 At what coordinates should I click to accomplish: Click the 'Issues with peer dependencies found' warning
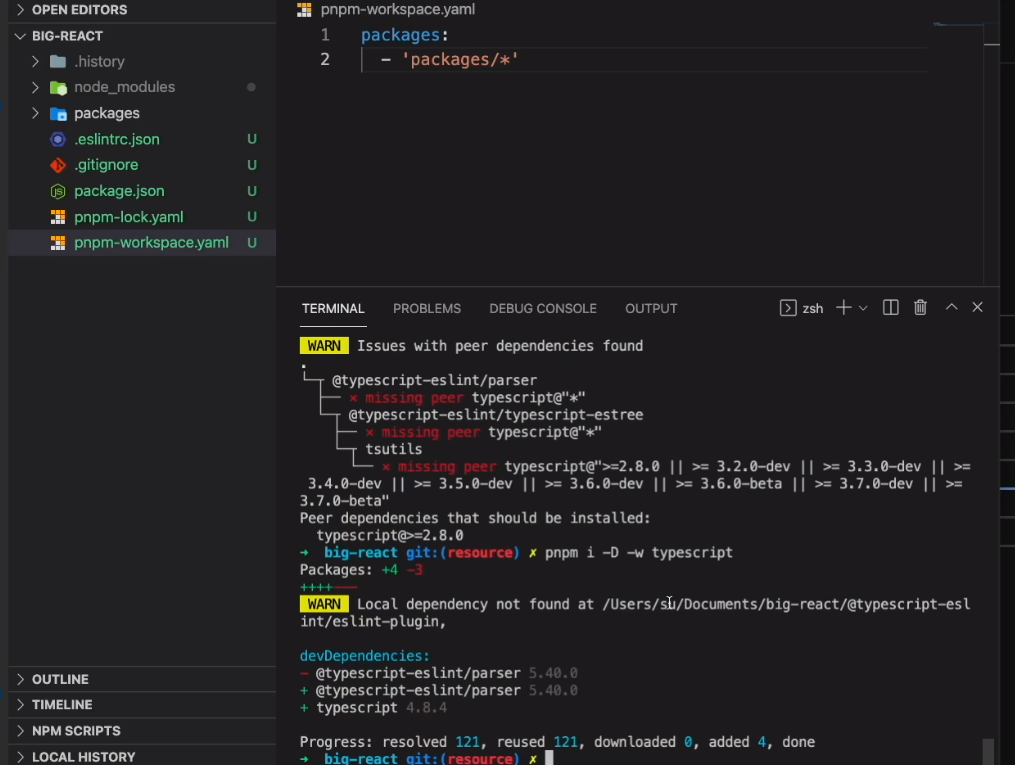500,346
